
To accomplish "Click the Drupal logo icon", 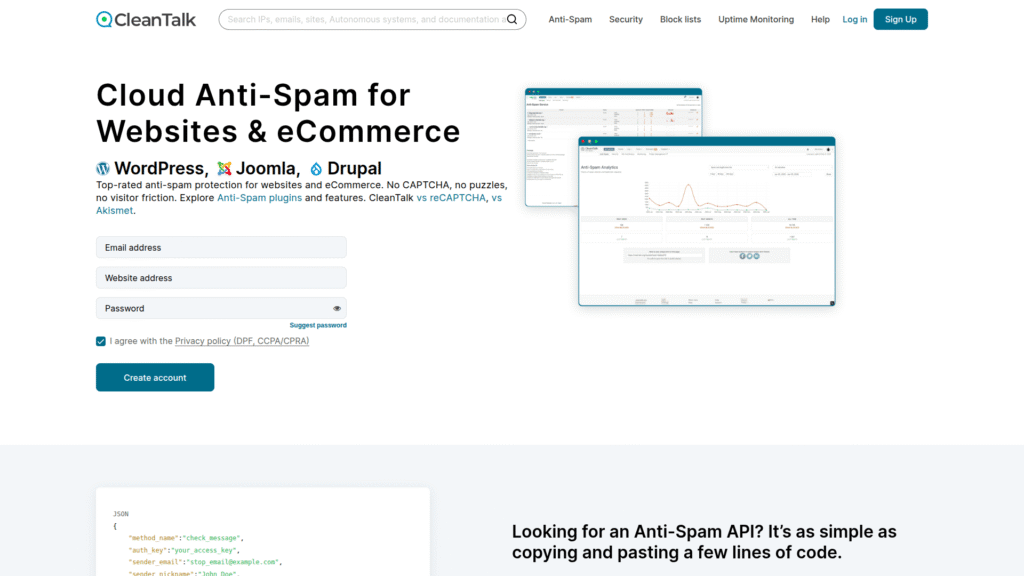I will click(316, 169).
